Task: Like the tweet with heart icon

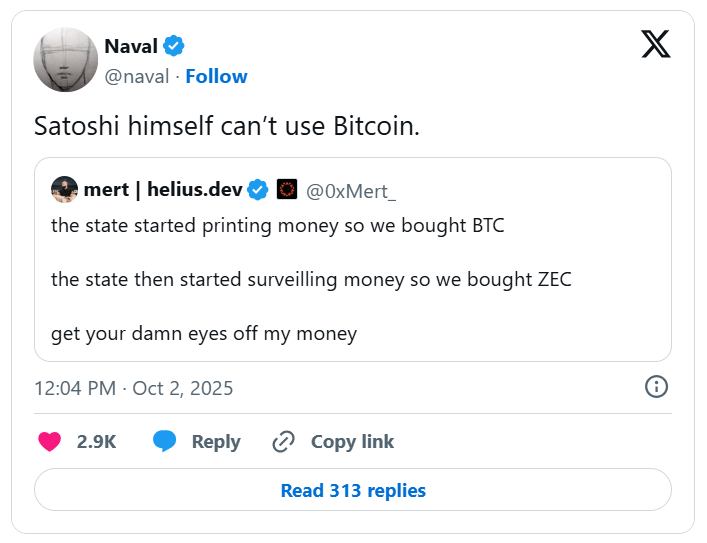Action: (x=49, y=441)
